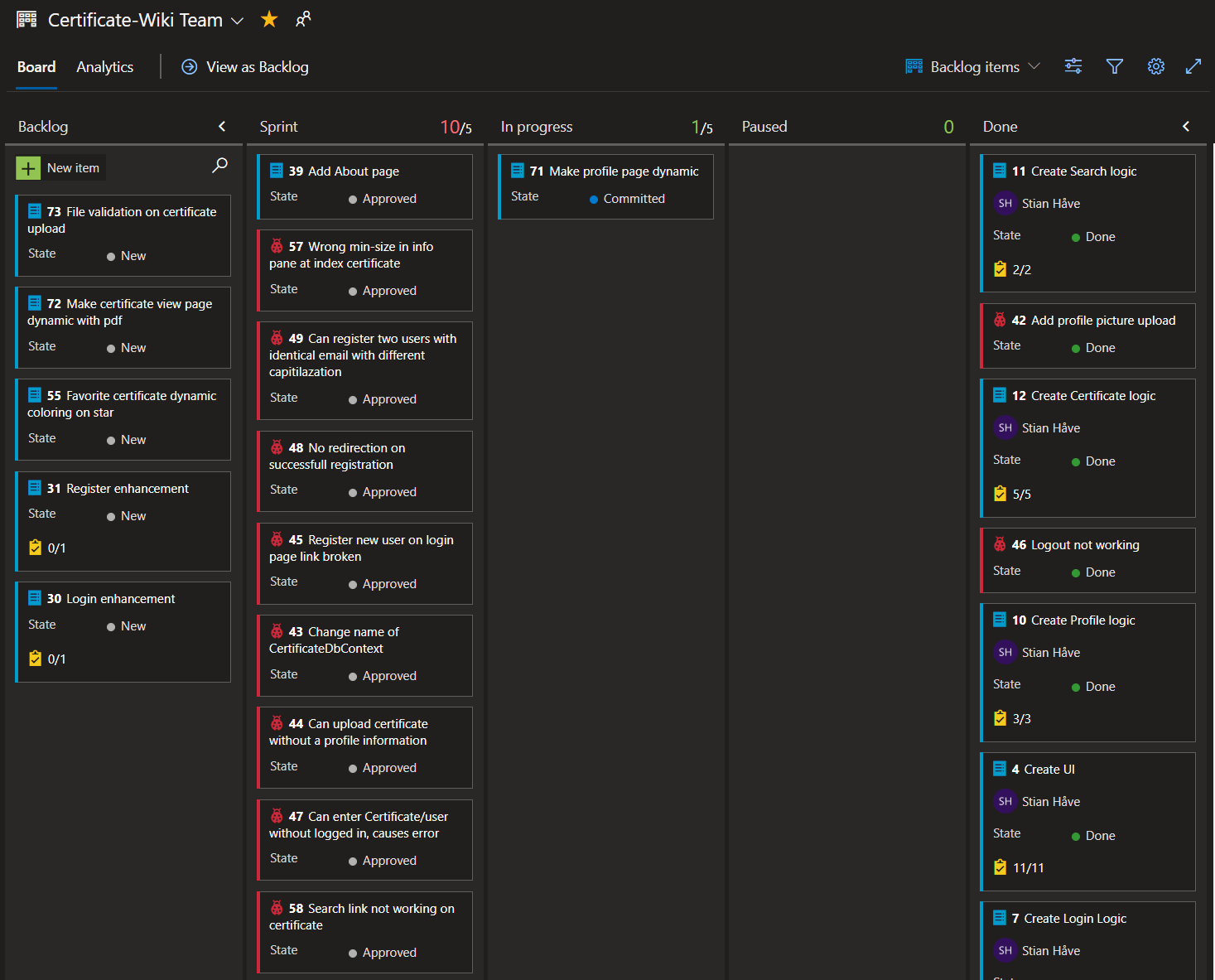Change Approved state on item 58
The width and height of the screenshot is (1215, 980).
(383, 953)
